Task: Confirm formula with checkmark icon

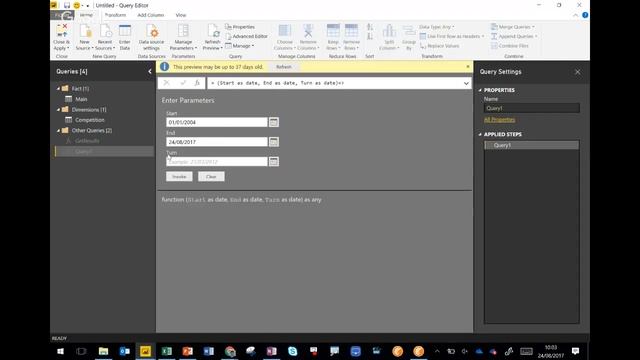Action: 182,83
